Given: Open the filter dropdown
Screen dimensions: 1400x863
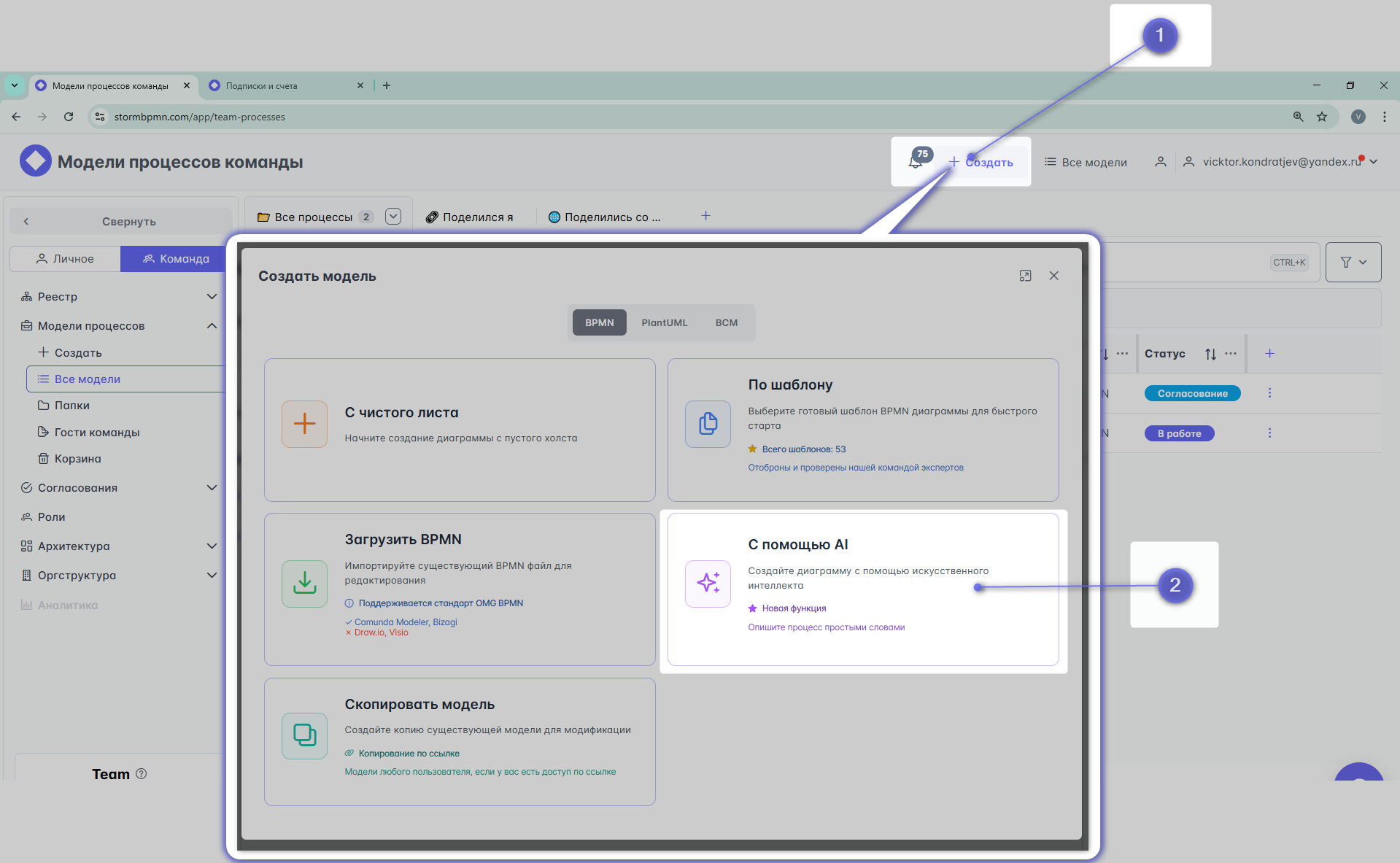Looking at the screenshot, I should (1353, 262).
